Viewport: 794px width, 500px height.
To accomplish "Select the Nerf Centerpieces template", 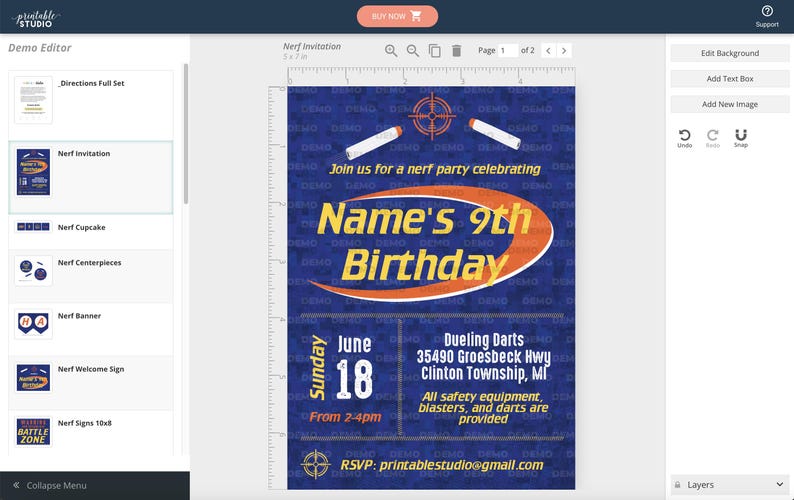I will tap(91, 276).
